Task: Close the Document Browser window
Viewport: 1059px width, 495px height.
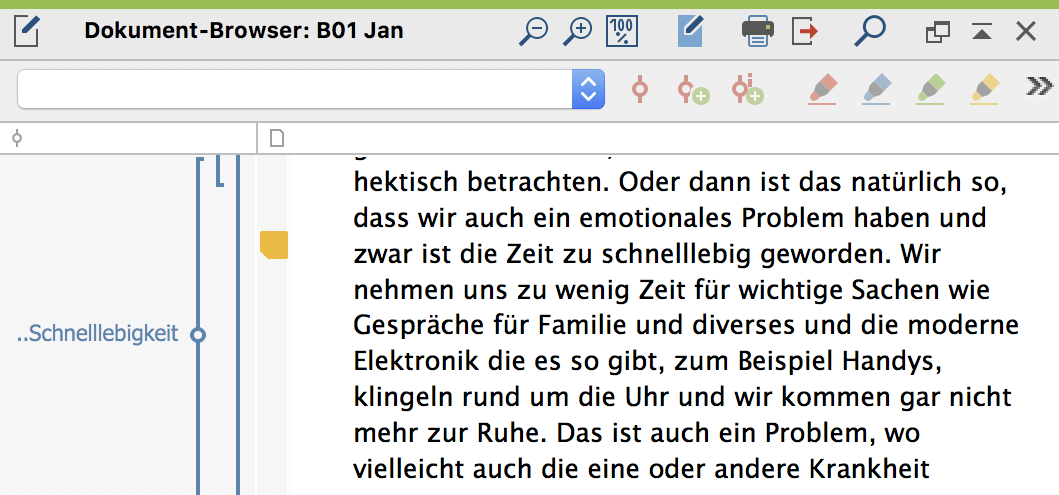Action: pos(1025,31)
